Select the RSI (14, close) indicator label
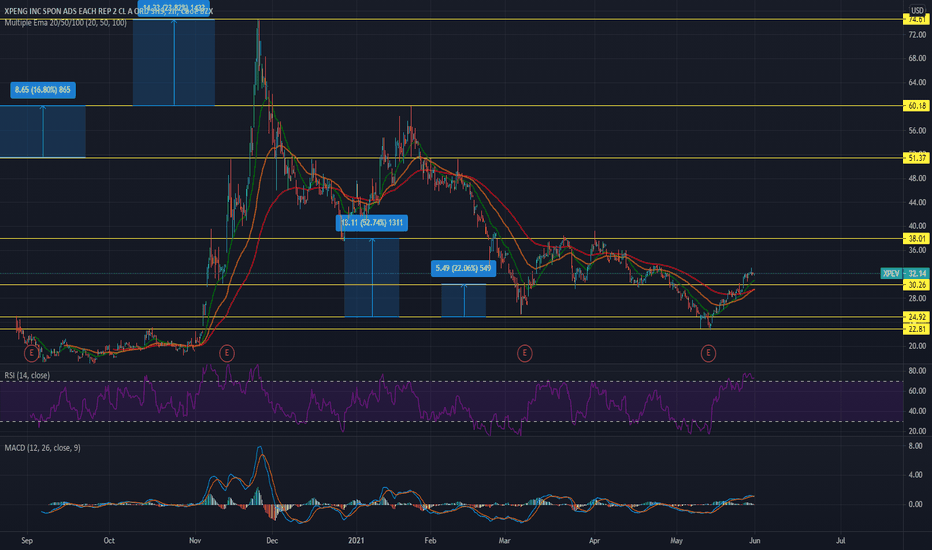This screenshot has width=932, height=550. (27, 375)
